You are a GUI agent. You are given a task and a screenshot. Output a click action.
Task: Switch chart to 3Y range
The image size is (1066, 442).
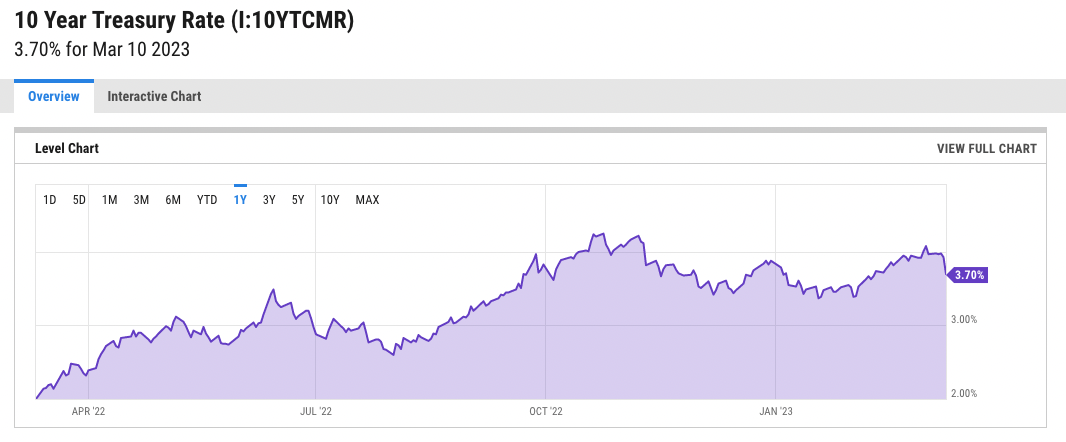pos(269,200)
